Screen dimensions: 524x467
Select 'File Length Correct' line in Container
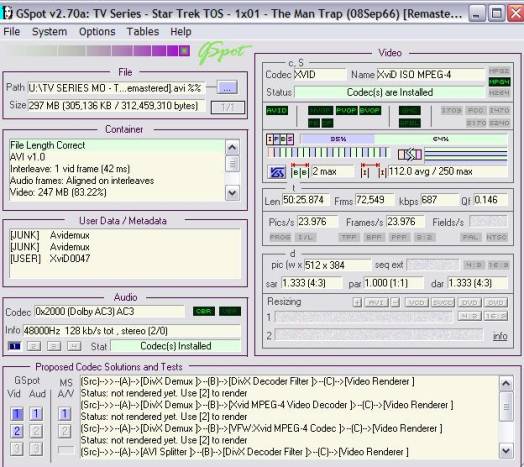point(117,145)
